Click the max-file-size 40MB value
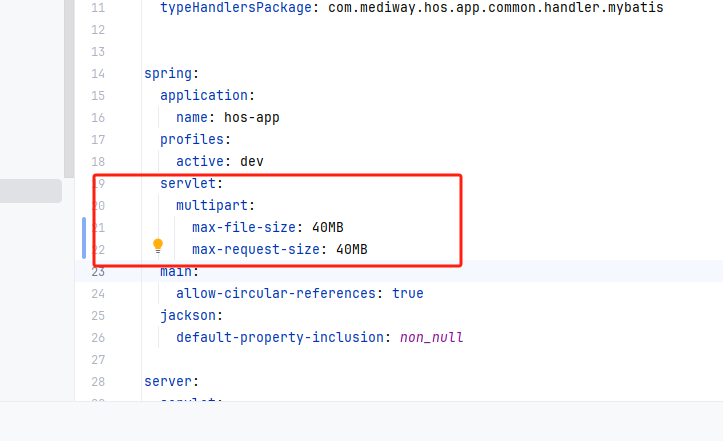723x441 pixels. tap(327, 227)
